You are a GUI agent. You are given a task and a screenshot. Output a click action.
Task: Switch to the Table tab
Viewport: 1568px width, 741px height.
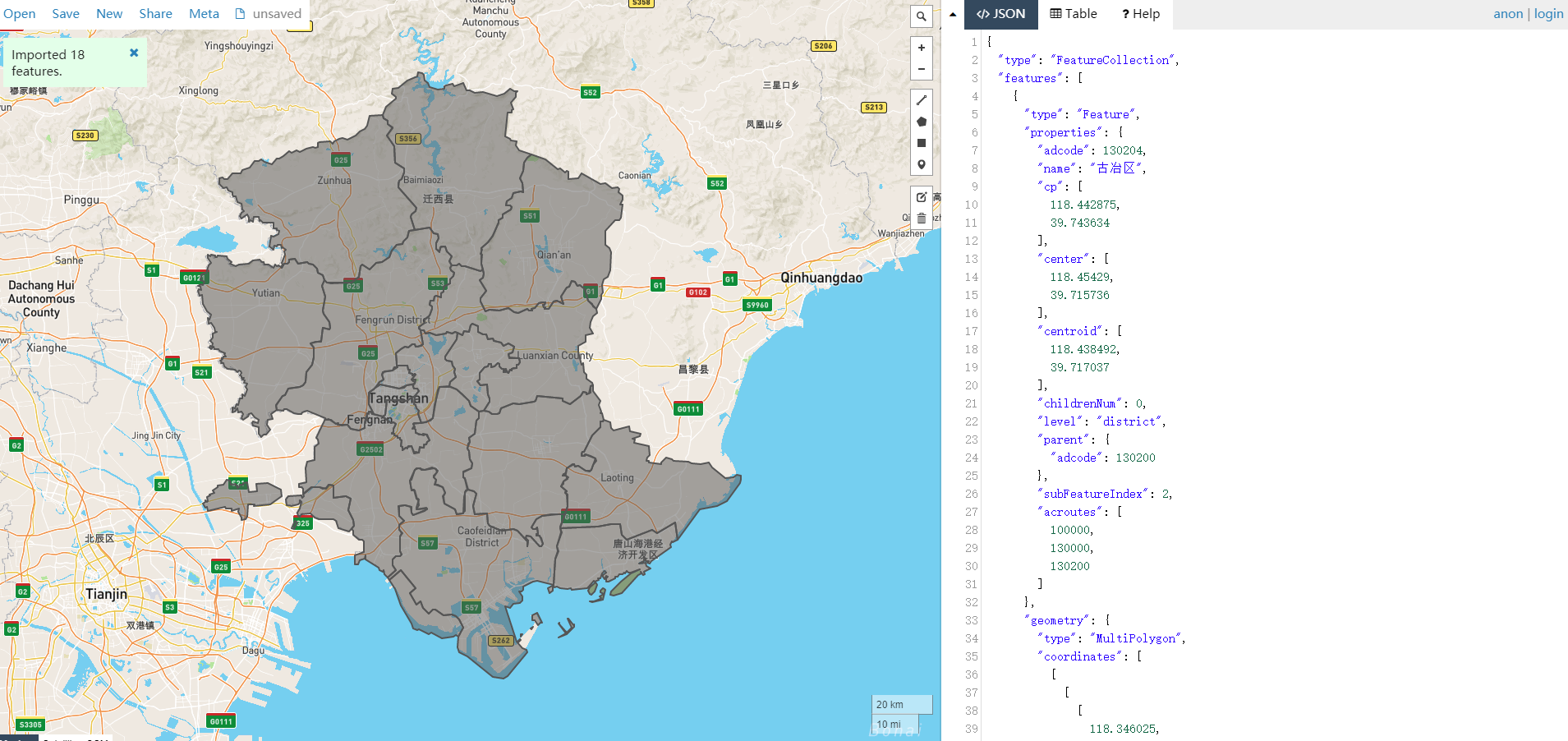pos(1073,14)
